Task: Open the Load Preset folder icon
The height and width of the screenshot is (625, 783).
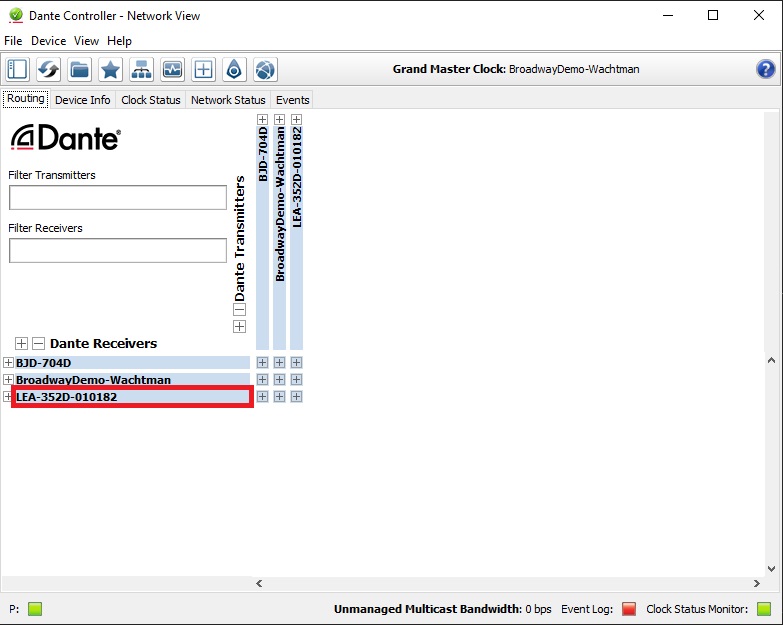Action: point(79,70)
